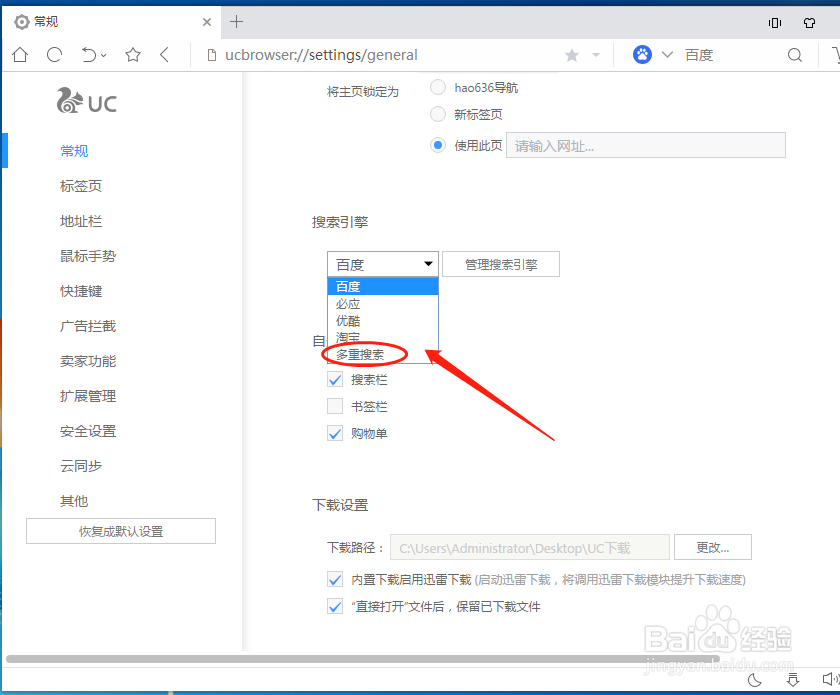This screenshot has height=695, width=840.
Task: Enable night mode via moon icon
Action: tap(756, 680)
